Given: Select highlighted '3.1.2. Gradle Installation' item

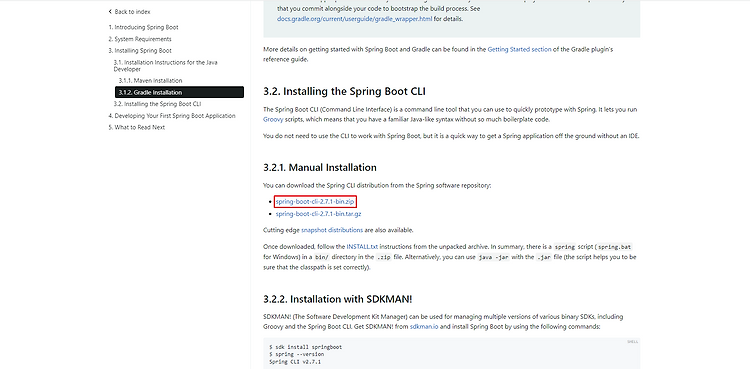Looking at the screenshot, I should (x=179, y=92).
